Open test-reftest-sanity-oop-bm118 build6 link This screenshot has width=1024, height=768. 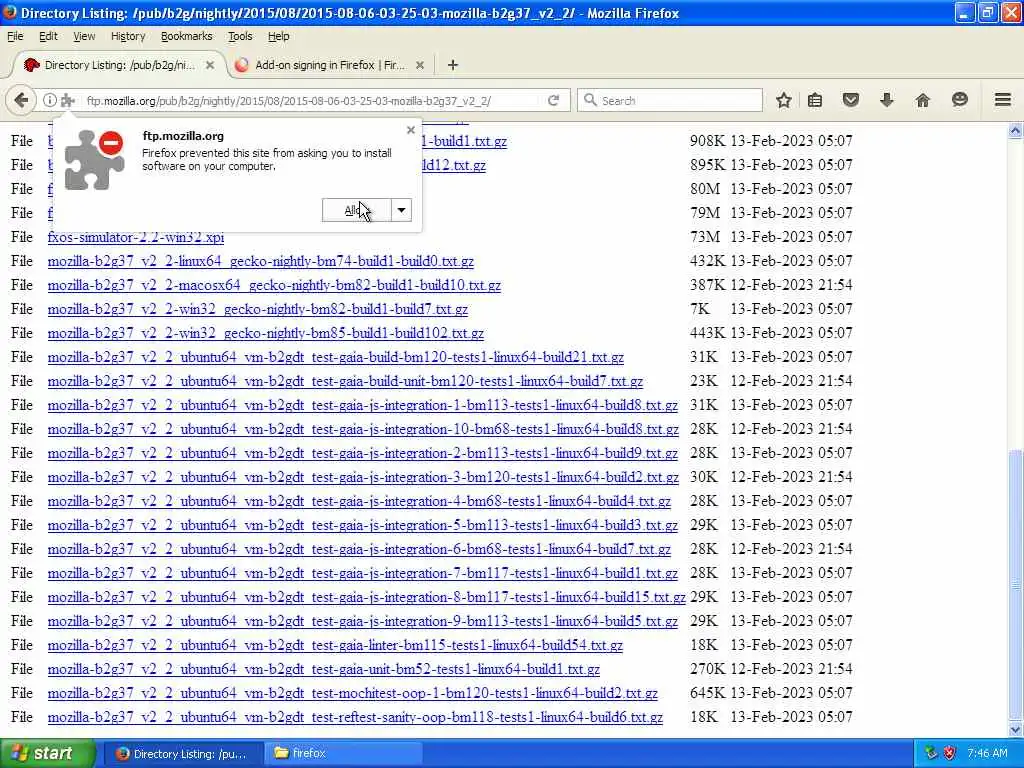click(355, 717)
